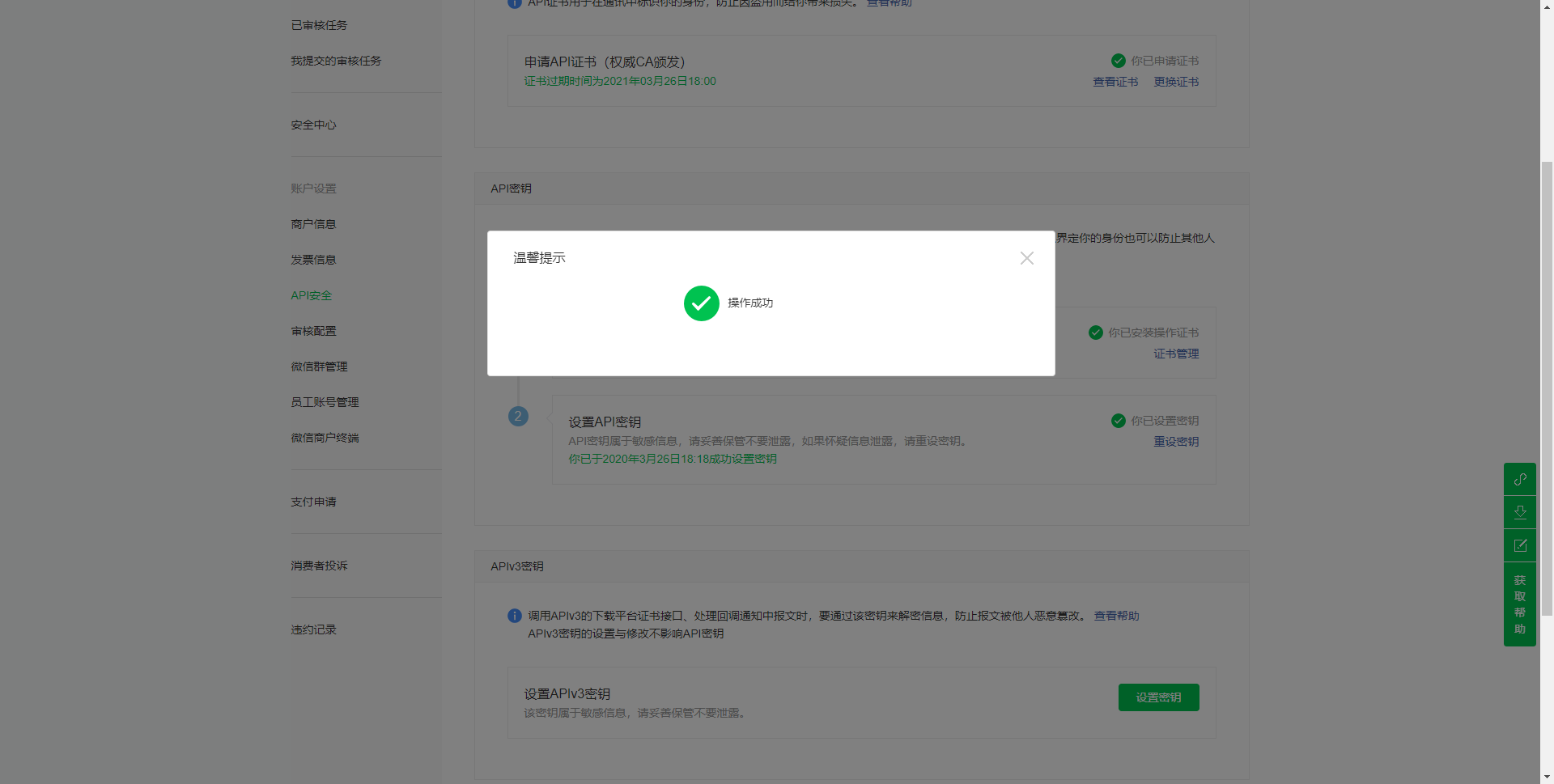Close the 温馨提示 dialog with the X

pos(1026,258)
